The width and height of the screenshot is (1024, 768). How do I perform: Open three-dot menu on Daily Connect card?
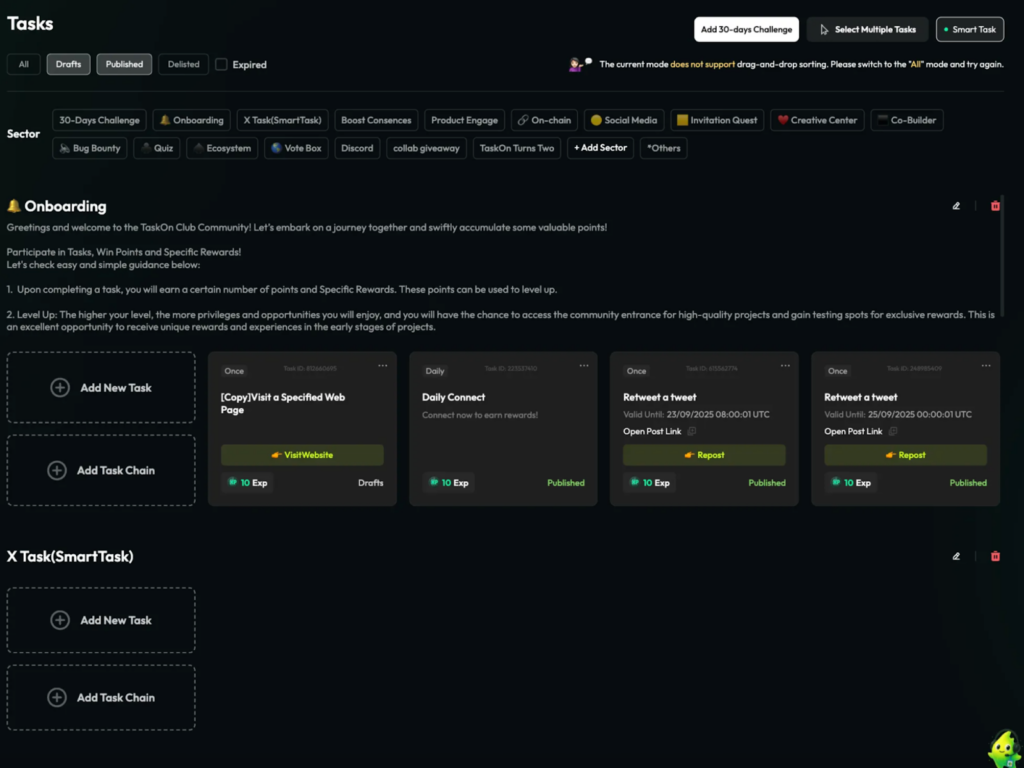coord(584,366)
